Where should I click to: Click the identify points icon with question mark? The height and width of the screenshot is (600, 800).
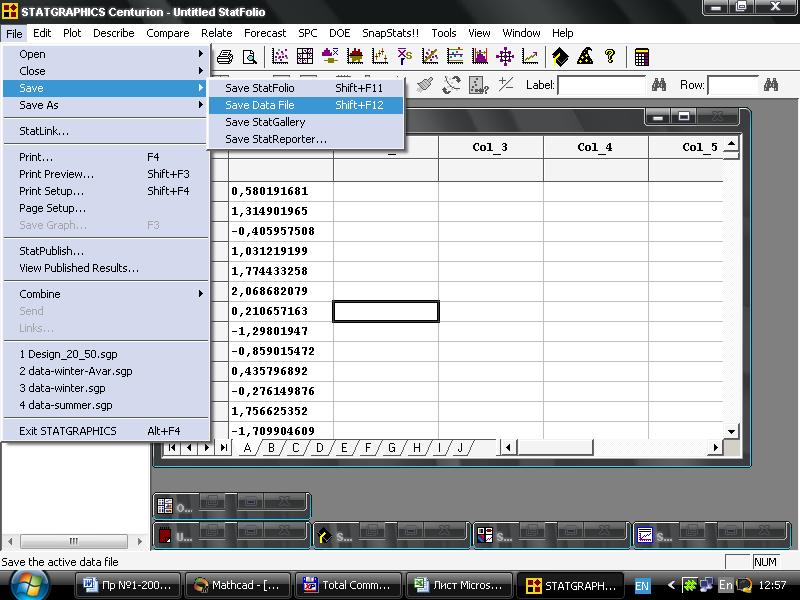point(479,85)
